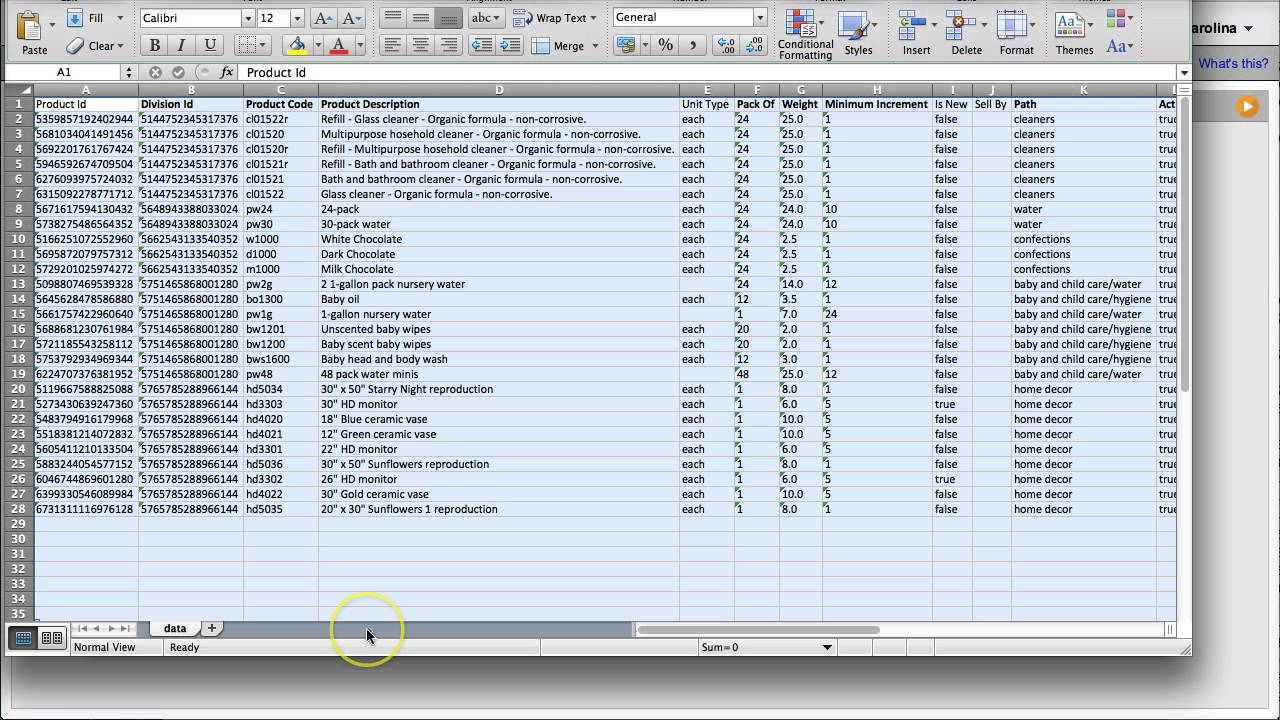Open cell Styles gallery
The width and height of the screenshot is (1280, 720).
[x=857, y=34]
